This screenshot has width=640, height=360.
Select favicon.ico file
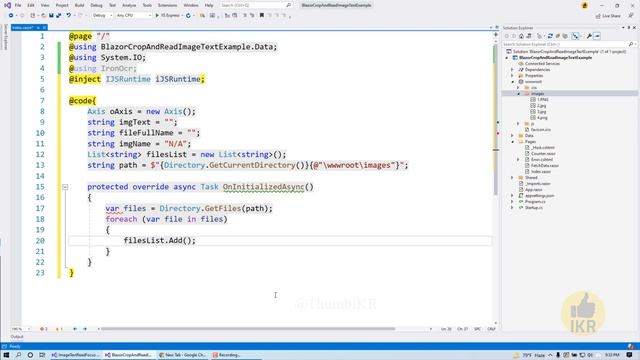point(541,130)
